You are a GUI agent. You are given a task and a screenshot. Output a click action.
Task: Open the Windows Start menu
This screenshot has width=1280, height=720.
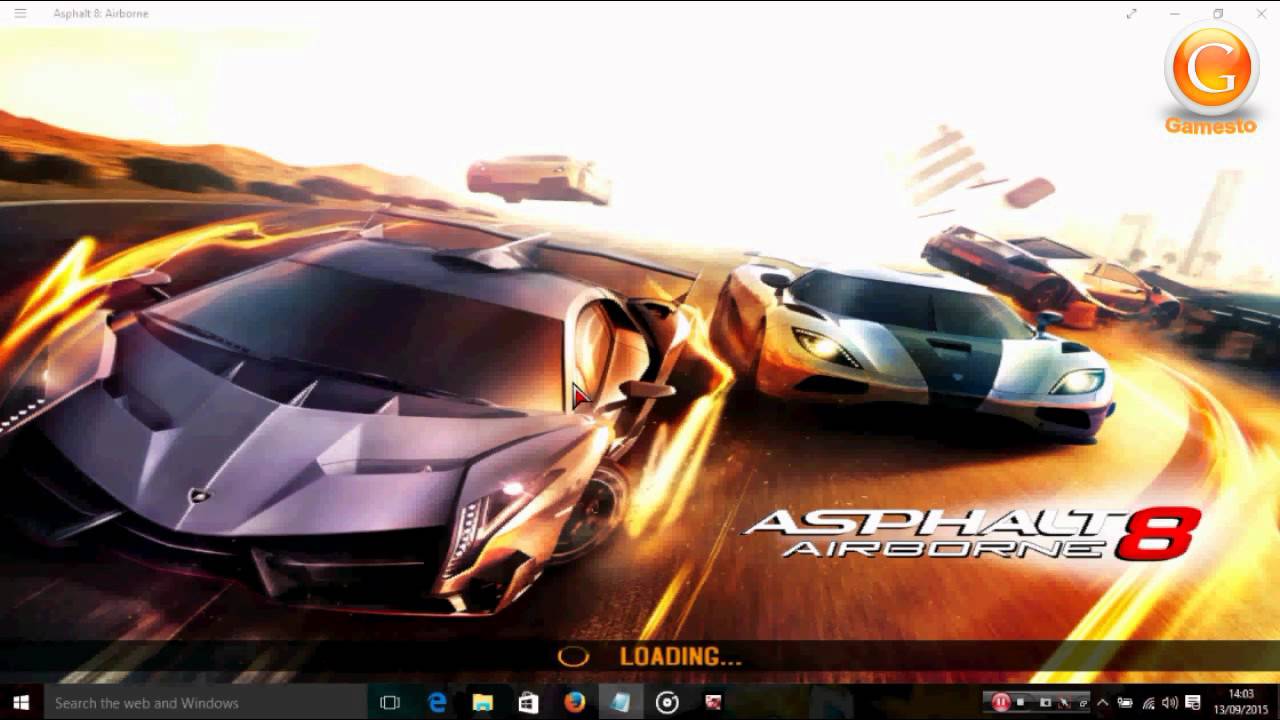20,703
